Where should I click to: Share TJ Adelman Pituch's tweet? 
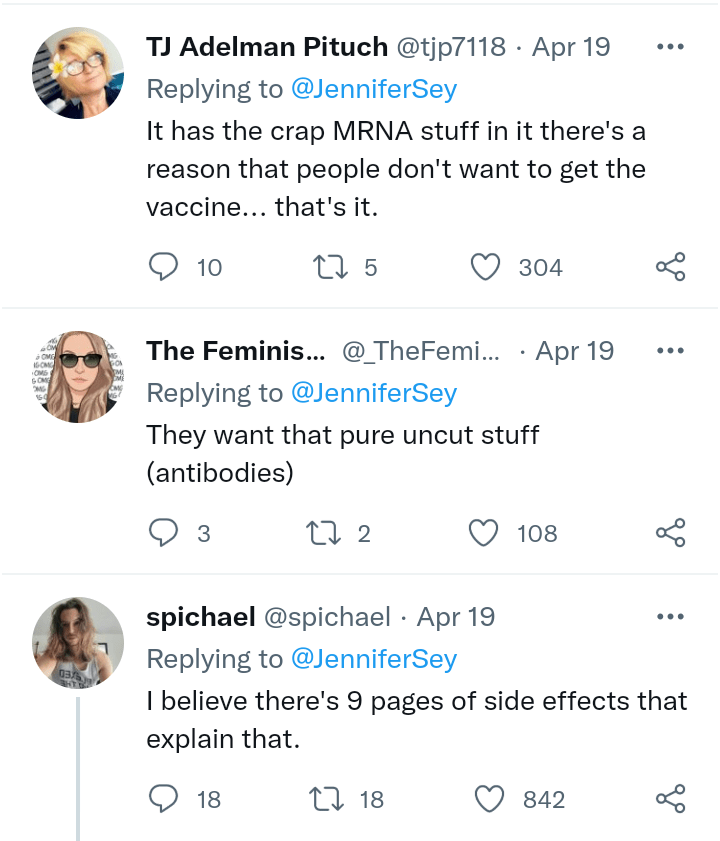(670, 267)
